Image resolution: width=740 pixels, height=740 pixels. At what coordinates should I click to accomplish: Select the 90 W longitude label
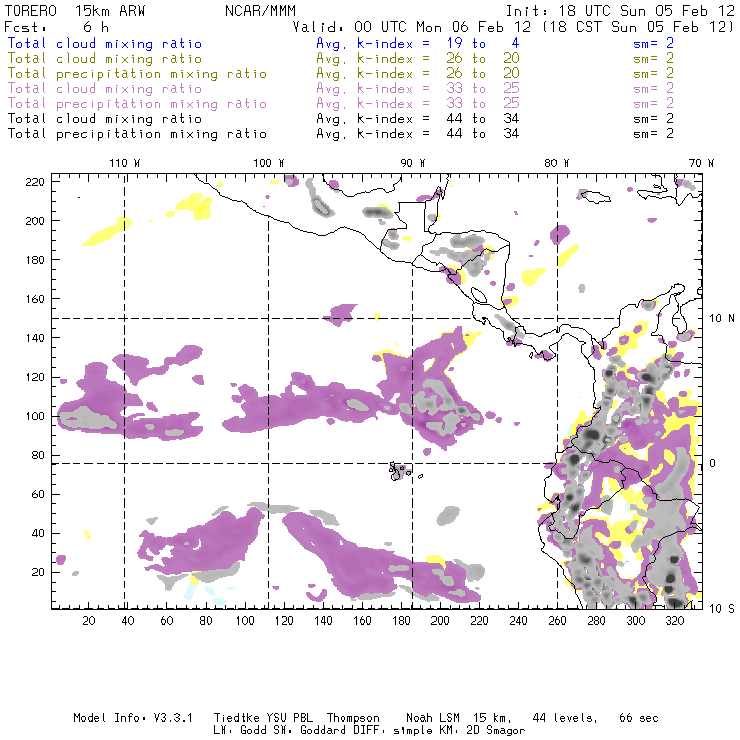coord(412,163)
